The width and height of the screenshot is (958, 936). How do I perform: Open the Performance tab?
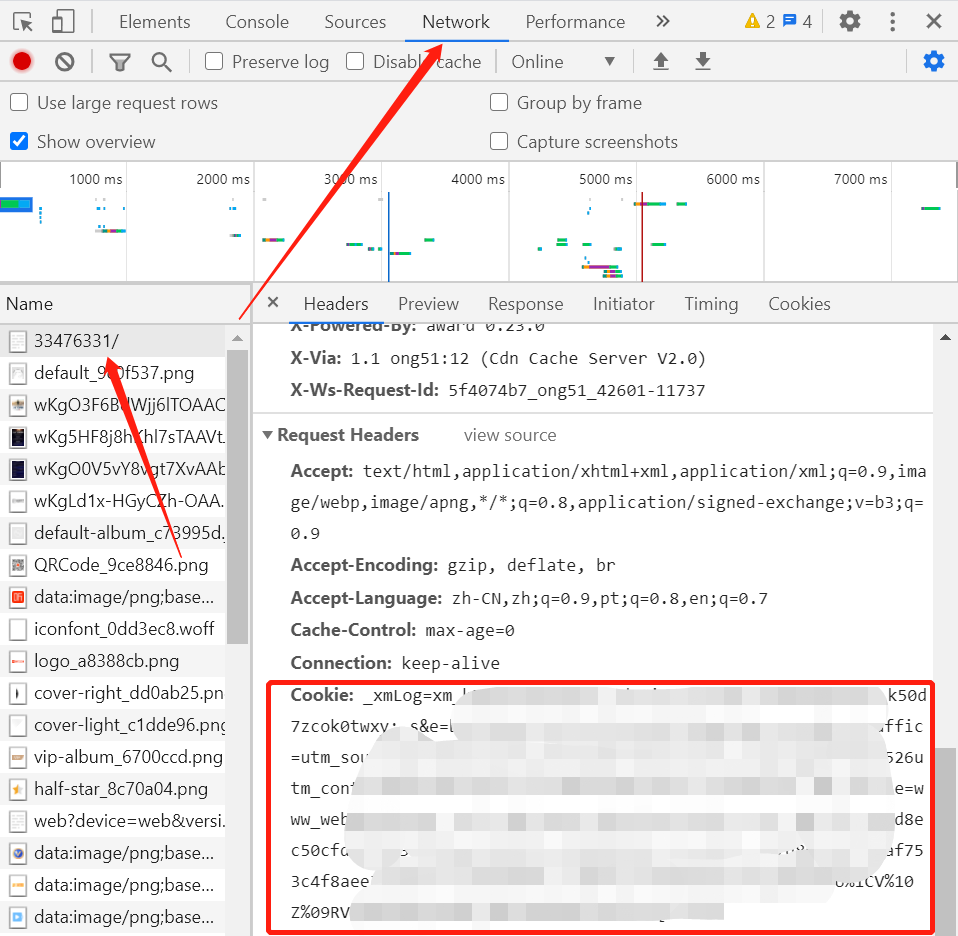575,22
